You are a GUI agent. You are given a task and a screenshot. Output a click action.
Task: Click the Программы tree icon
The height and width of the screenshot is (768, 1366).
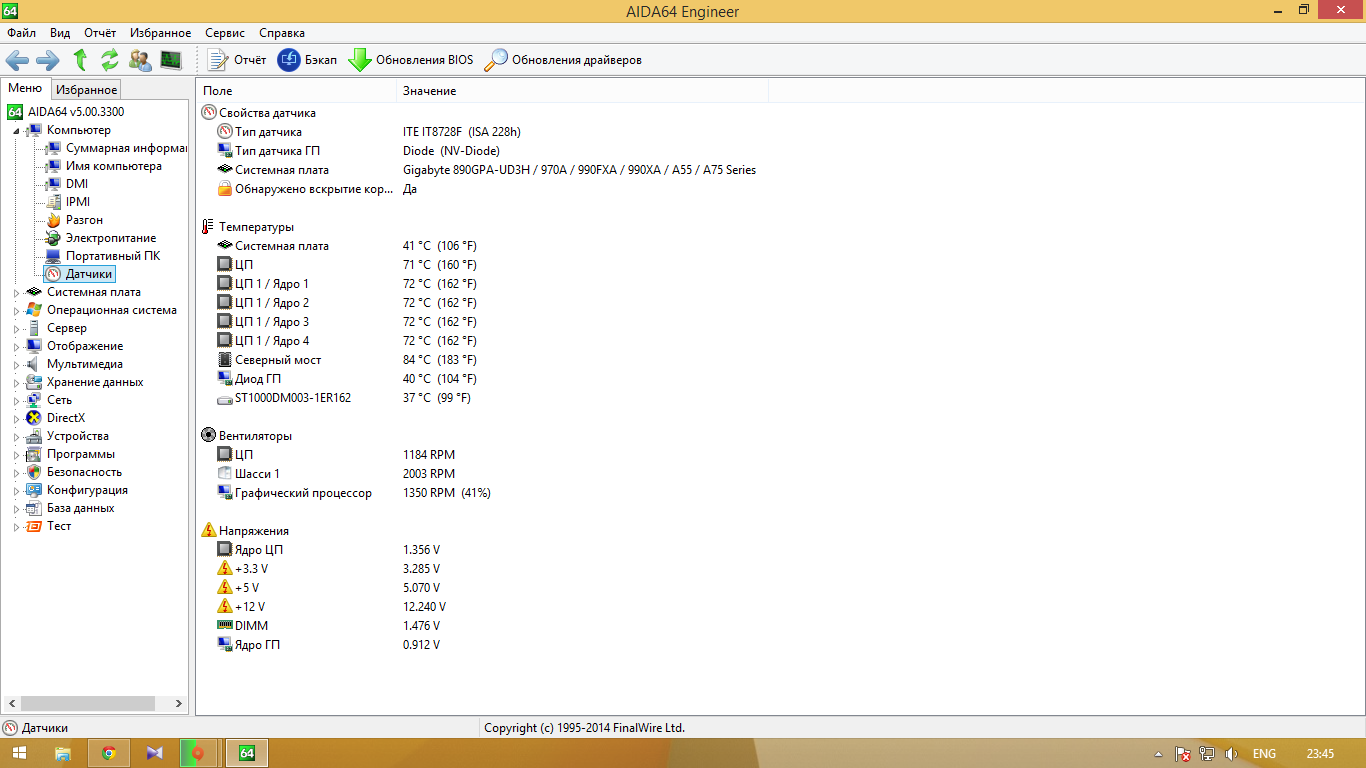click(x=34, y=454)
